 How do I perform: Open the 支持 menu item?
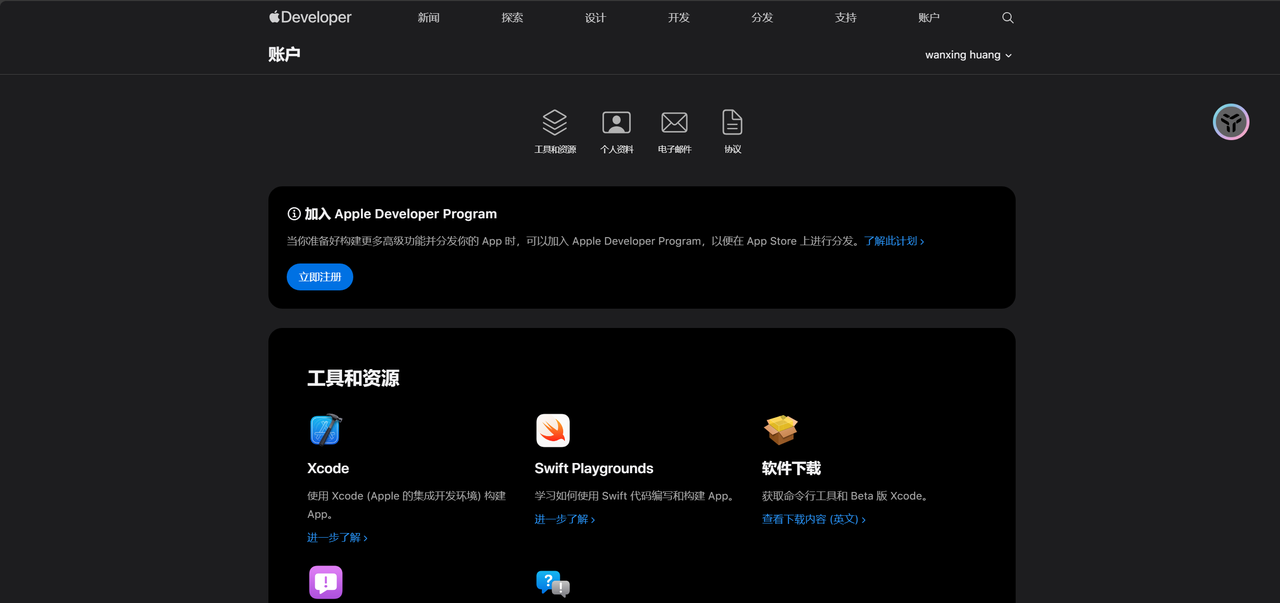pyautogui.click(x=846, y=18)
